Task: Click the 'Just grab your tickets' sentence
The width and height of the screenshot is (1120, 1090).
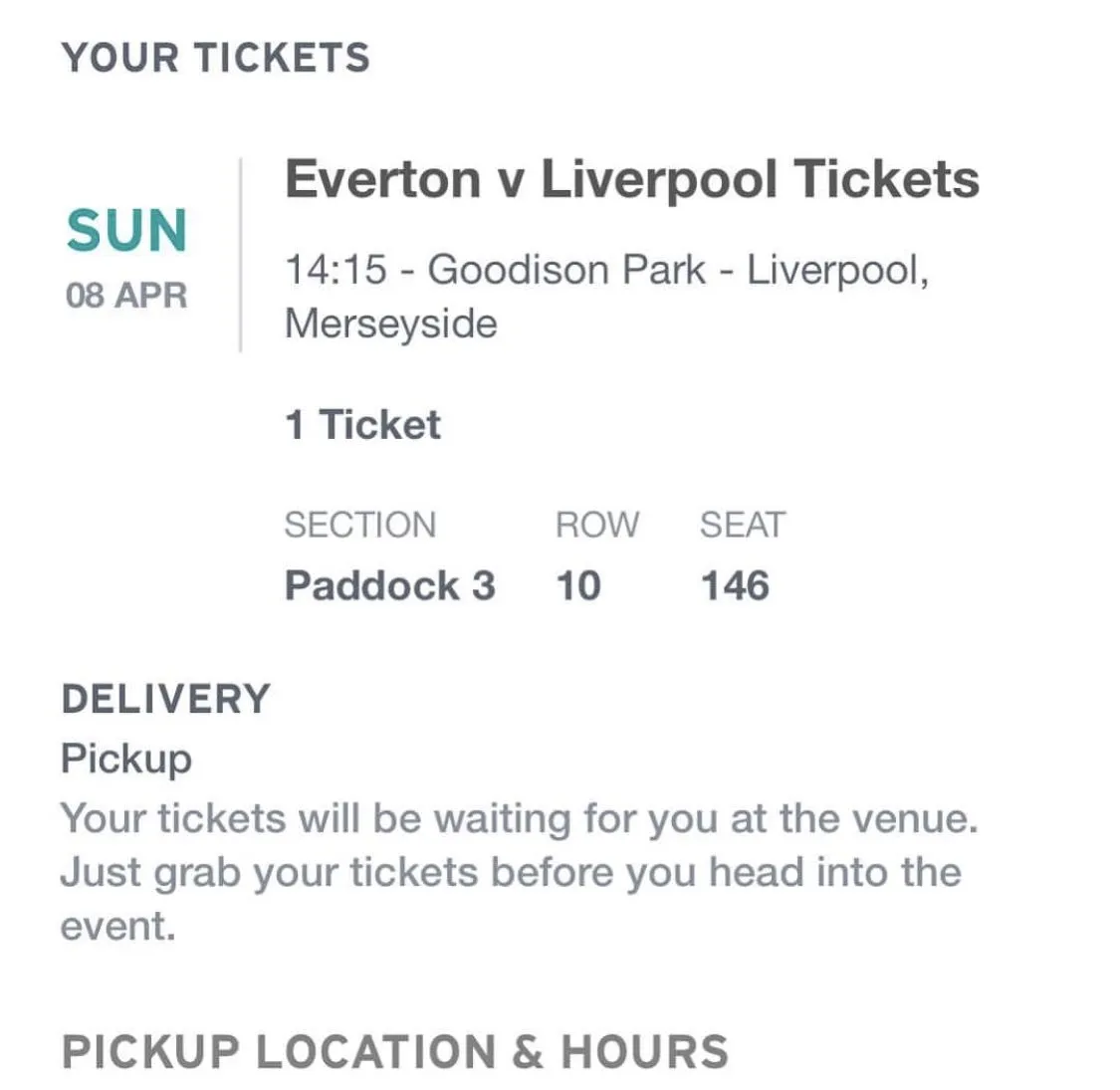Action: point(511,873)
